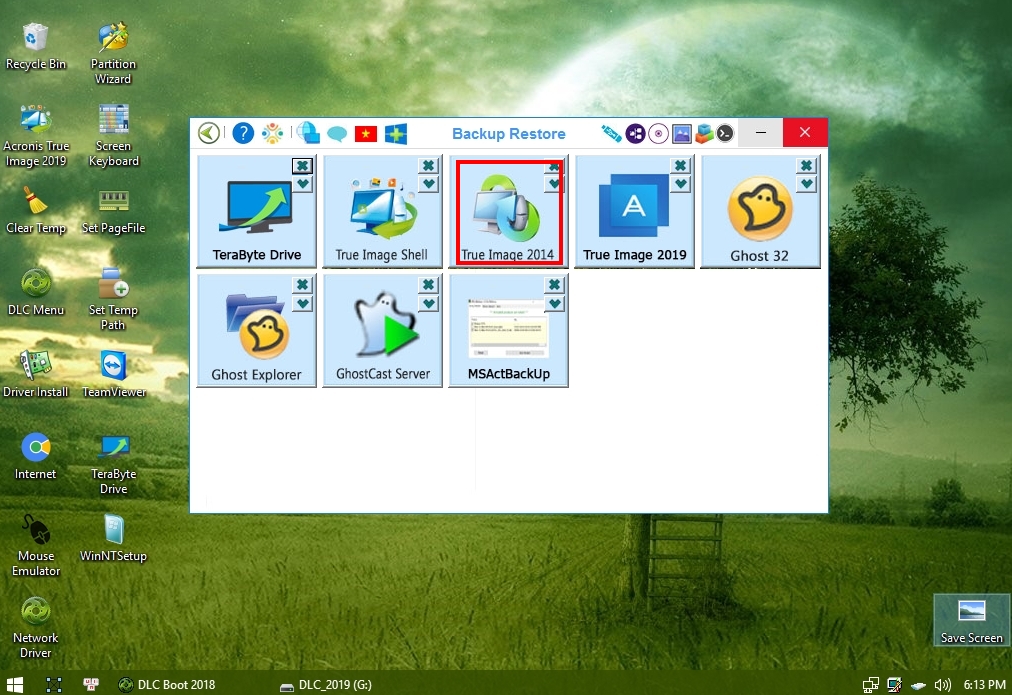Click the network tray icon

tap(871, 685)
